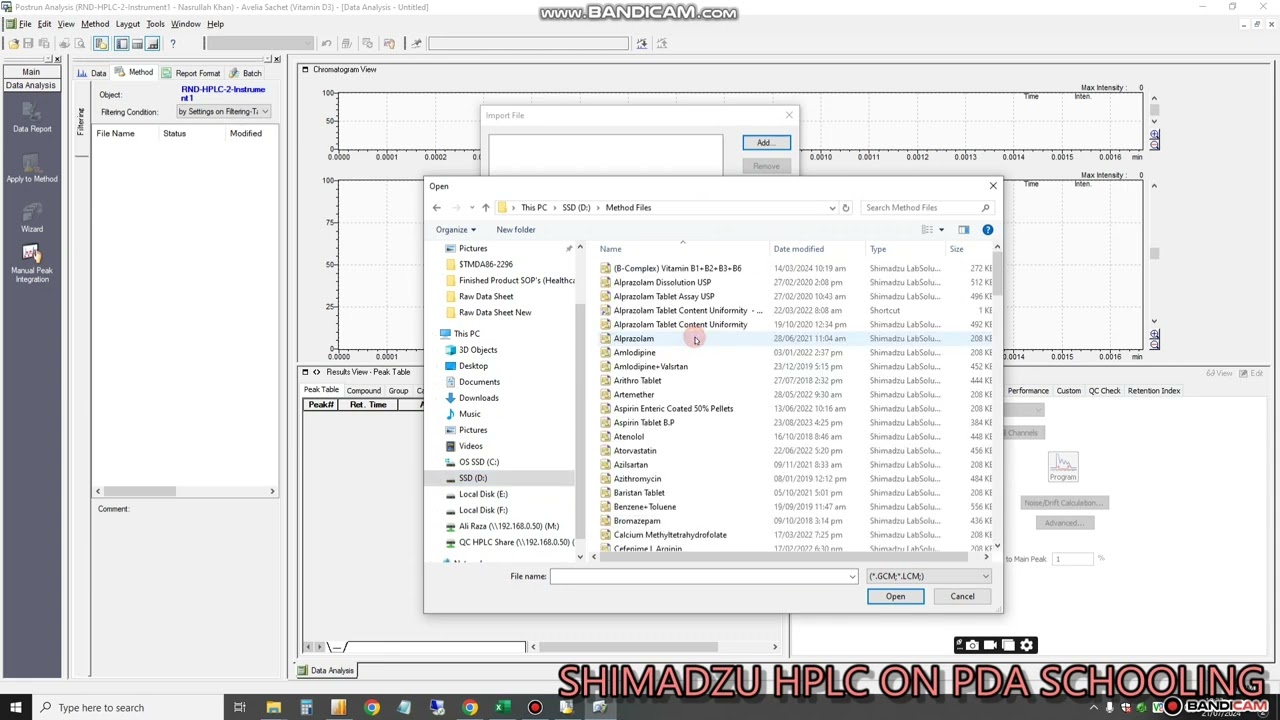Click the search magnifier in Search Method Files
Viewport: 1280px width, 720px height.
(x=986, y=208)
